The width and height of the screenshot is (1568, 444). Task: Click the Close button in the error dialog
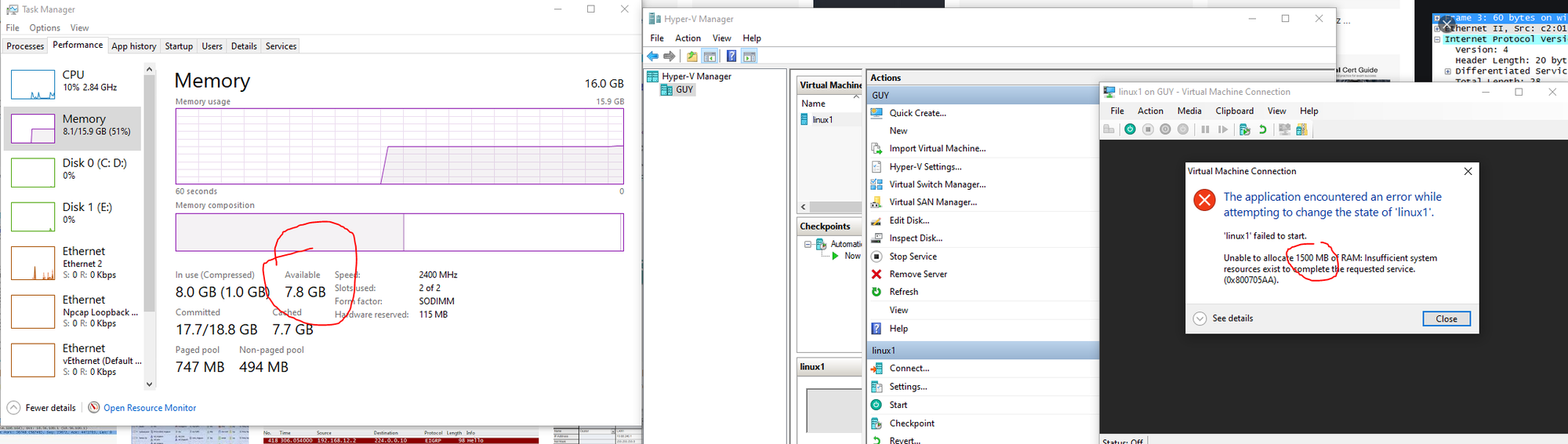click(x=1446, y=318)
